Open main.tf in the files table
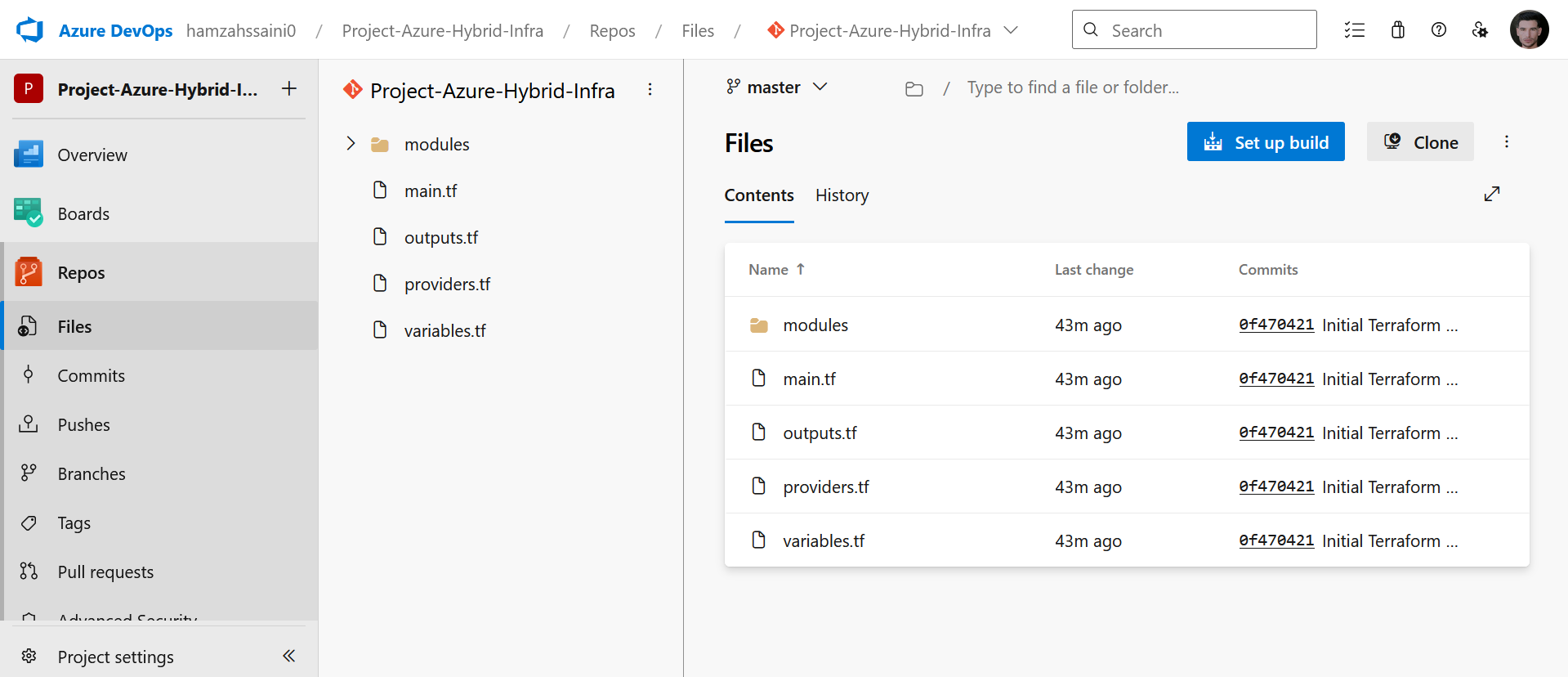 coord(809,379)
